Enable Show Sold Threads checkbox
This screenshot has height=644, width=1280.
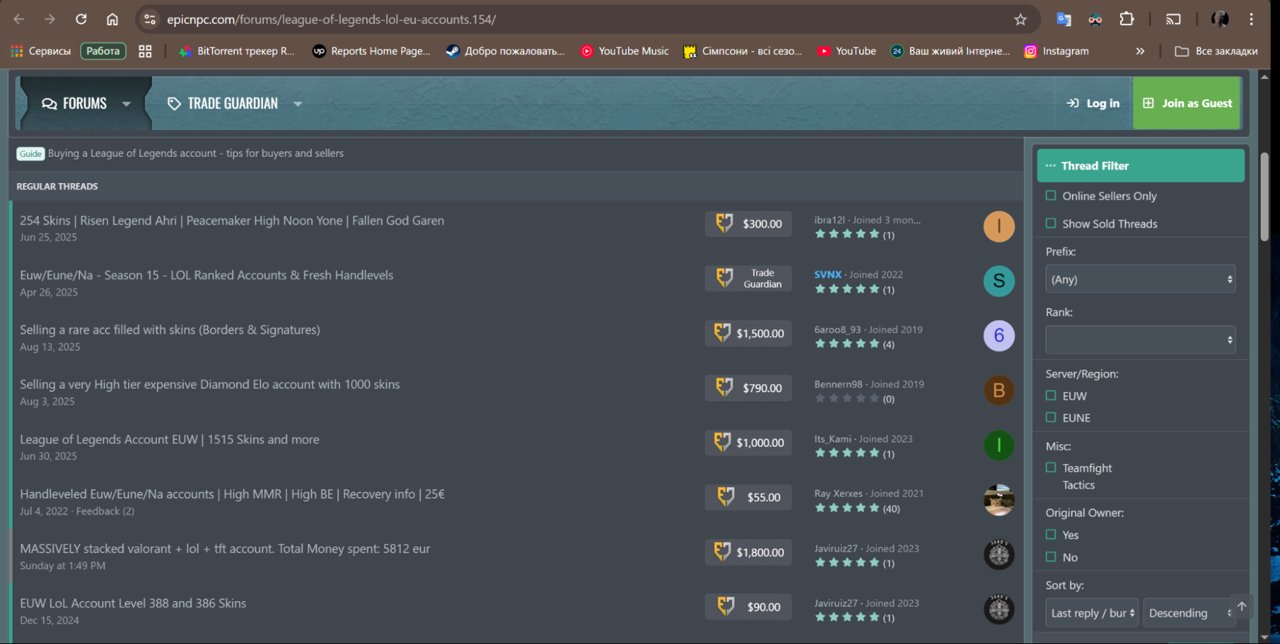coord(1050,223)
